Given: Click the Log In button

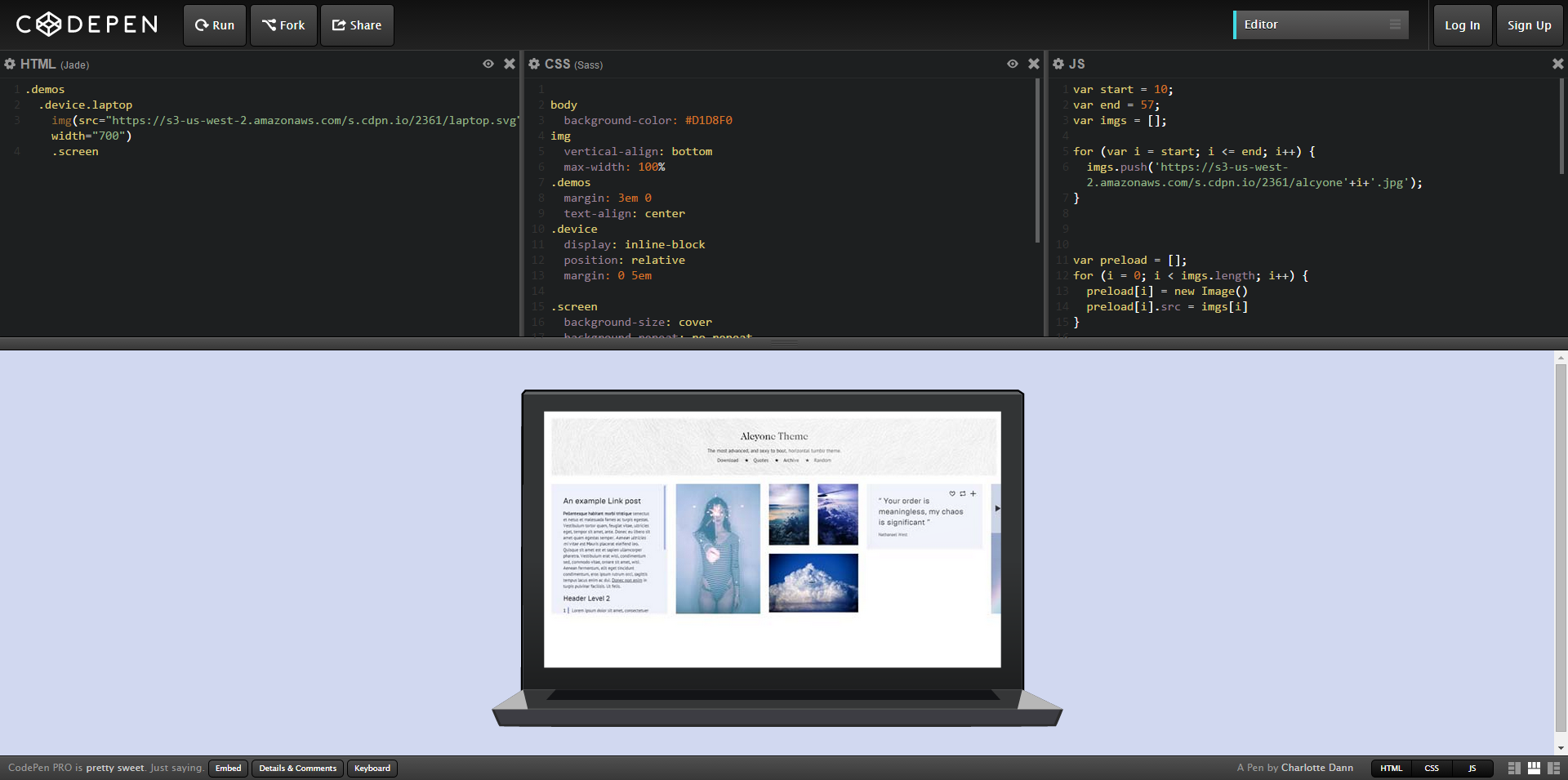Looking at the screenshot, I should [1463, 25].
